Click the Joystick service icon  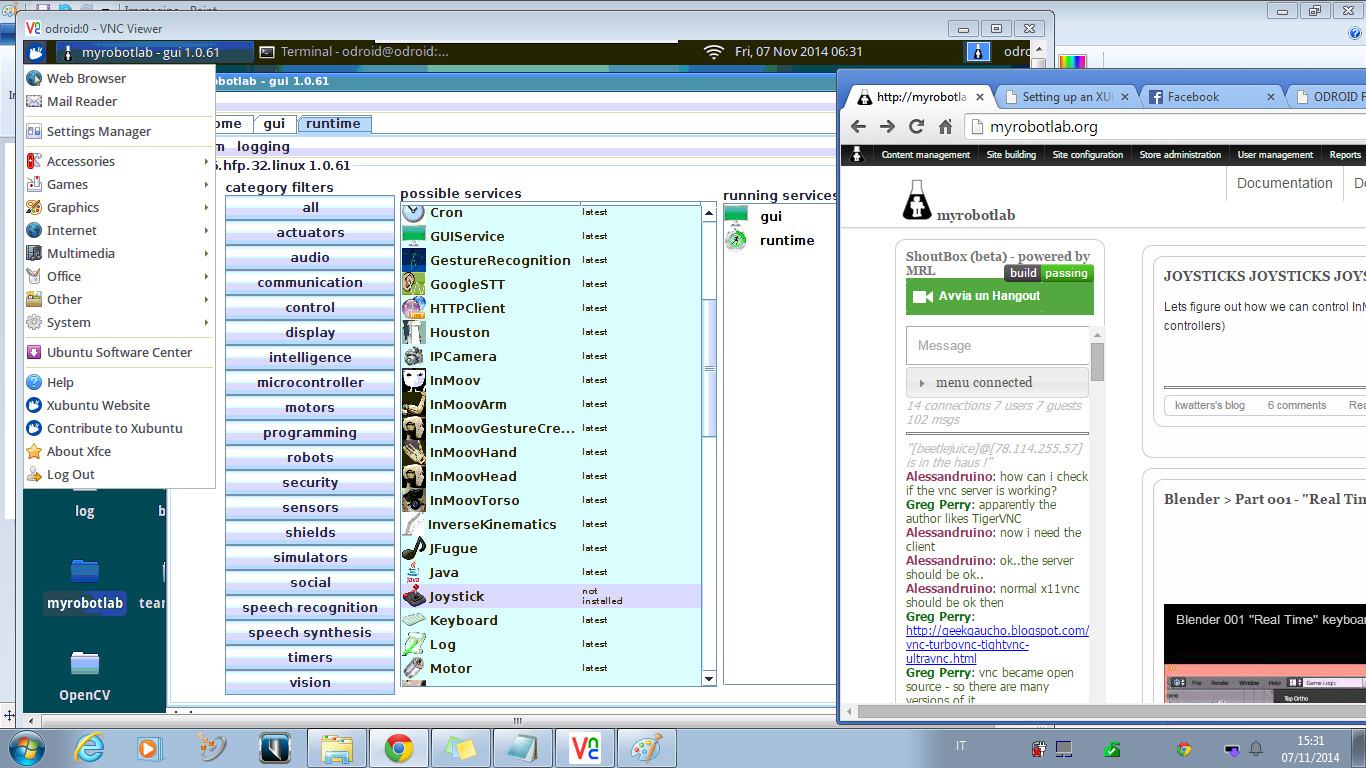[x=414, y=596]
